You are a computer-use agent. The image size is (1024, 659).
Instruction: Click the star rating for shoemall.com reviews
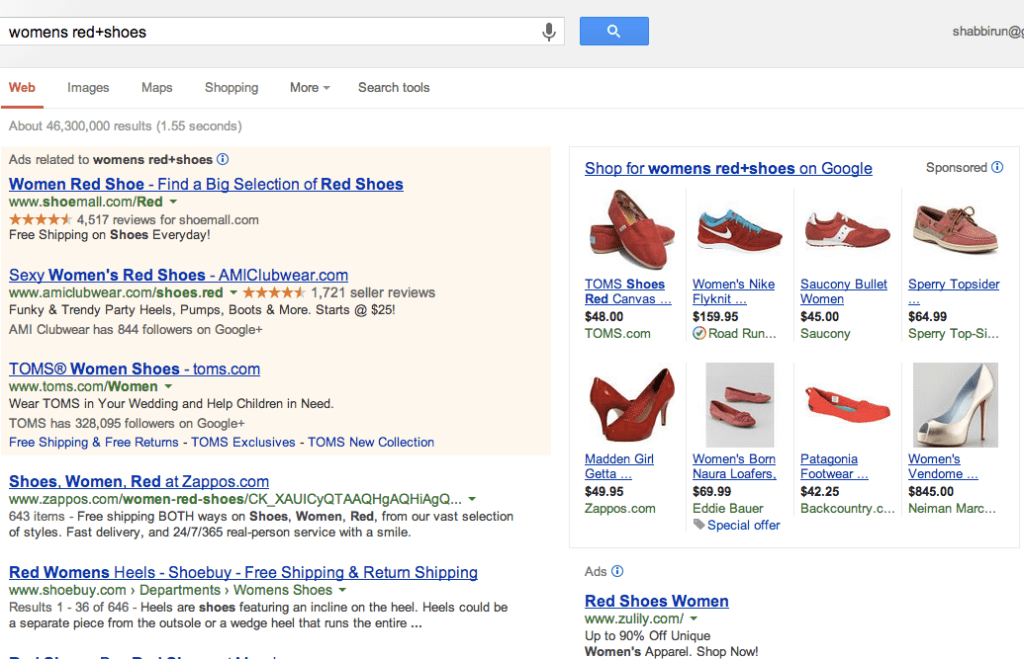click(x=40, y=219)
